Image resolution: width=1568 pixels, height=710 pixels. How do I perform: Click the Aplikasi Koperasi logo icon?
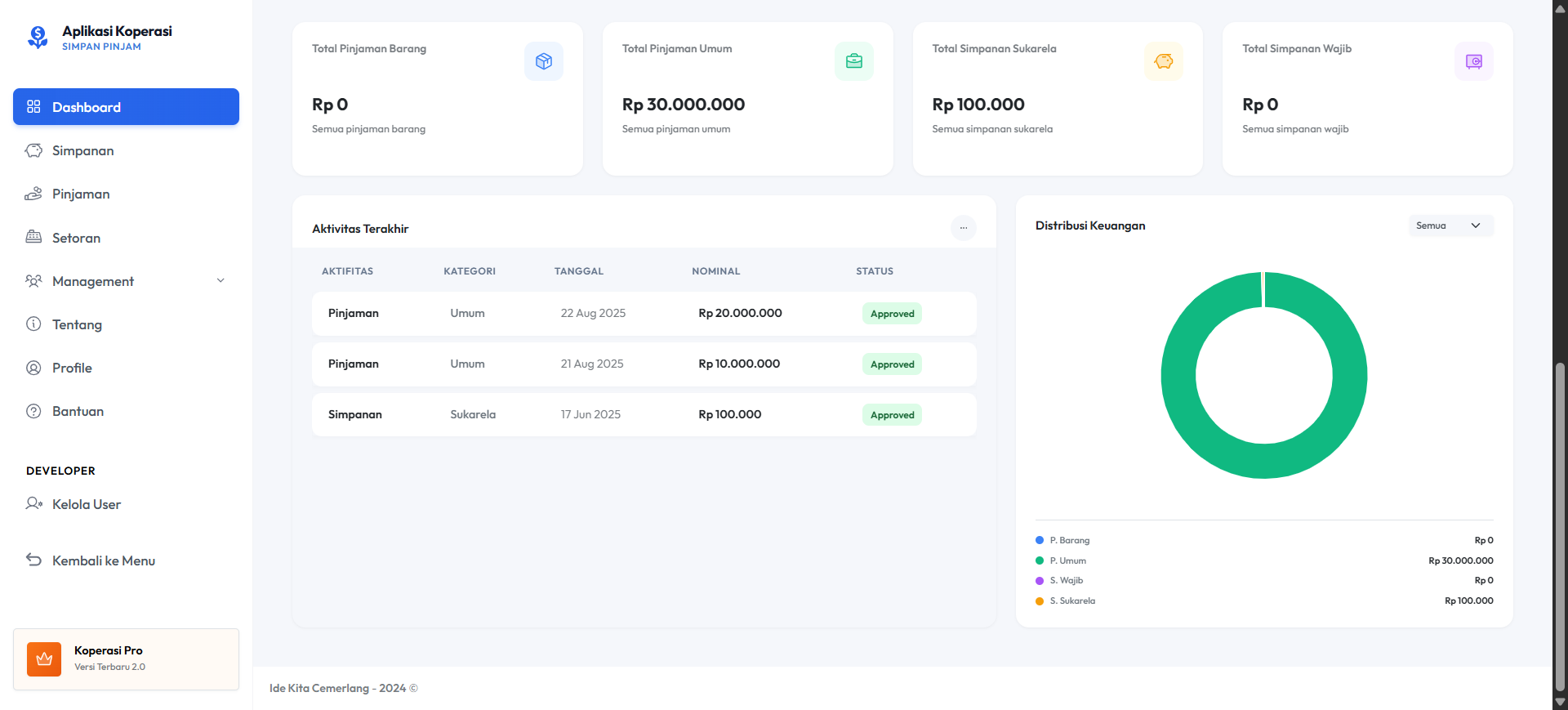[38, 38]
